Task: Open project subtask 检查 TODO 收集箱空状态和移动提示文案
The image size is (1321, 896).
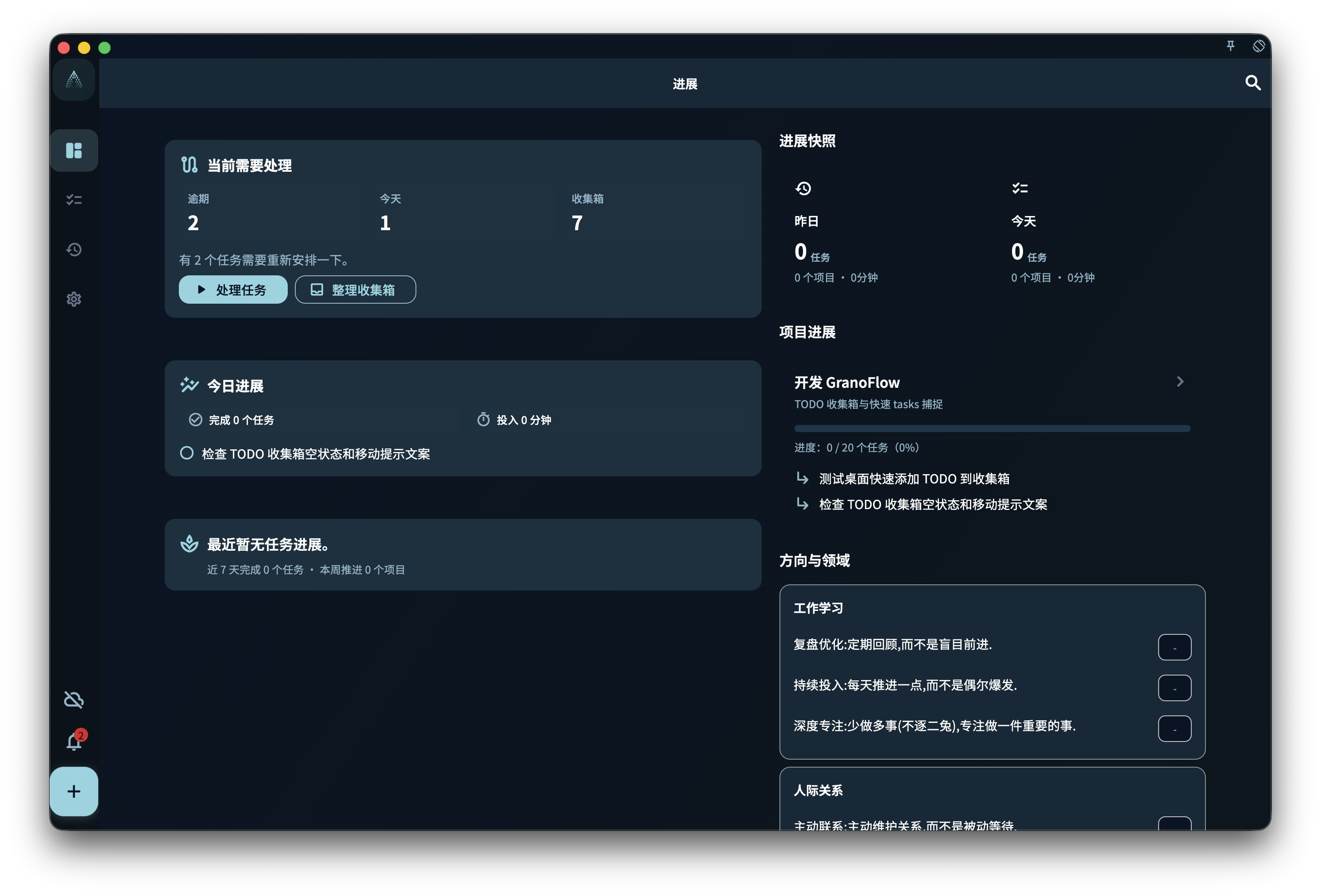Action: (933, 504)
